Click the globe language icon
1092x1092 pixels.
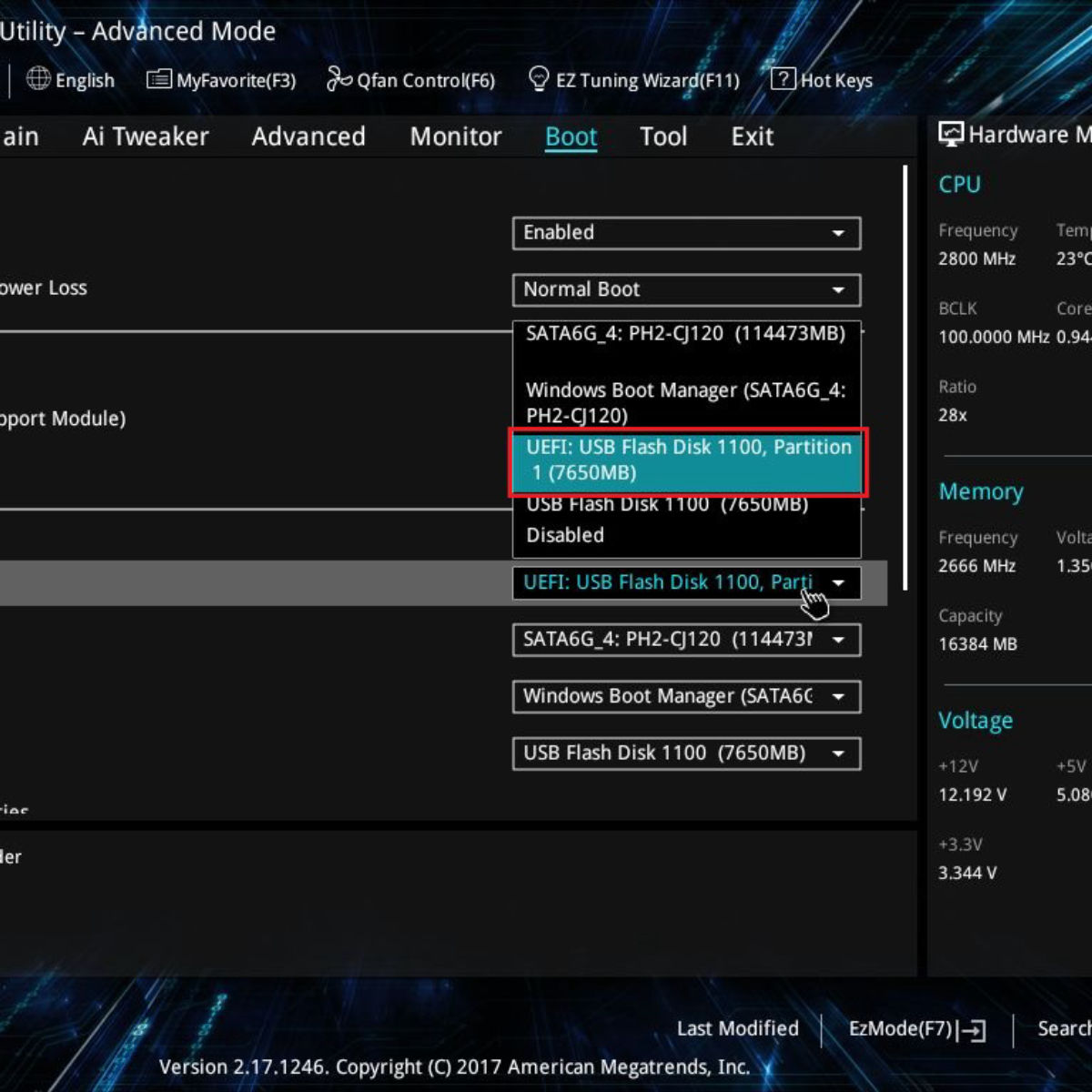click(x=38, y=79)
